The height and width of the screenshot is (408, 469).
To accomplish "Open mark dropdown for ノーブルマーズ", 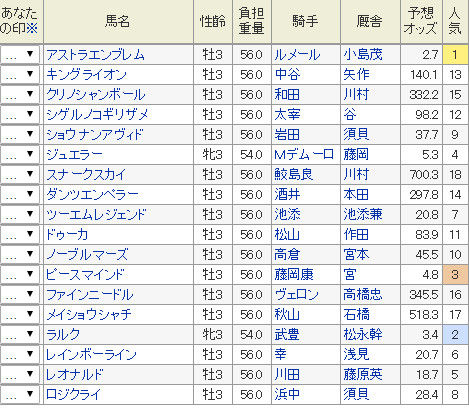I will coord(20,254).
